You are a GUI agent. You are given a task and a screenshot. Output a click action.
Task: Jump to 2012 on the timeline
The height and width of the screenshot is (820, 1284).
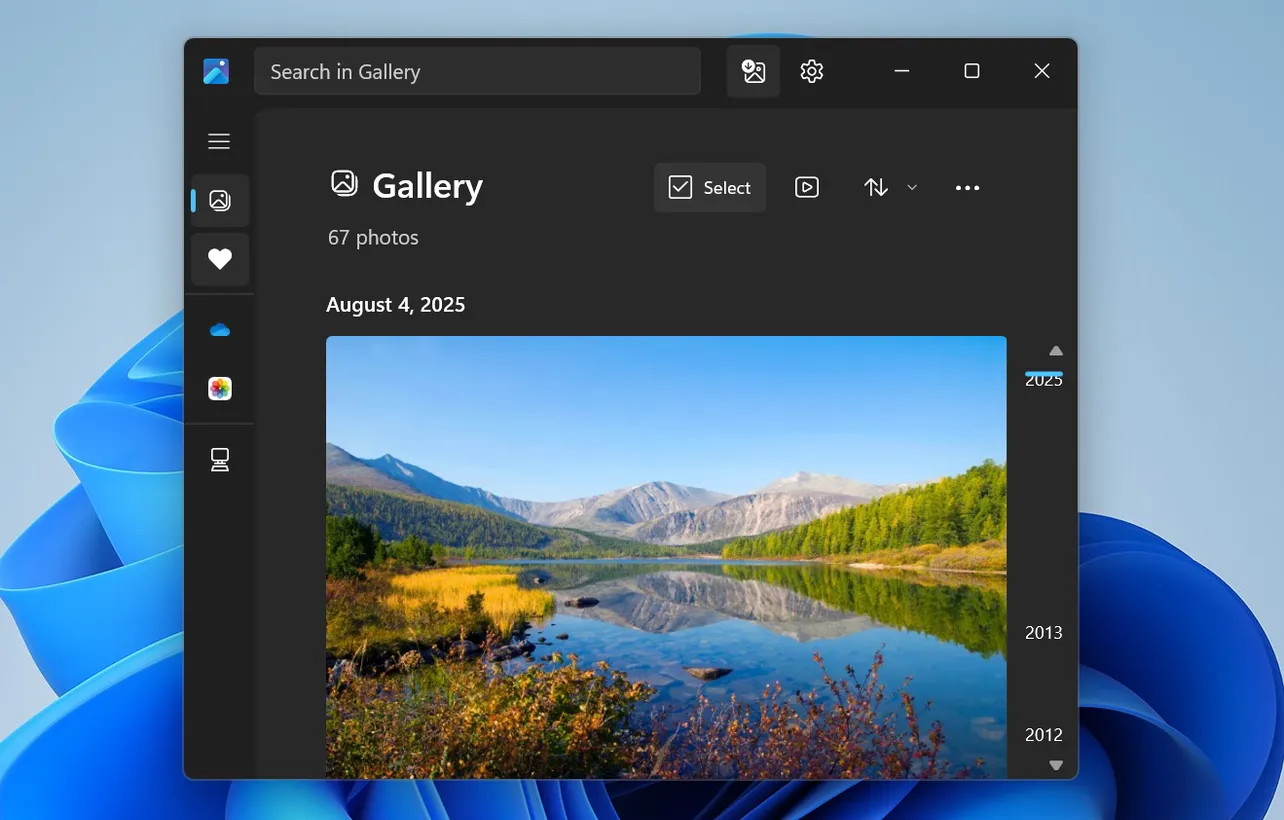1043,734
